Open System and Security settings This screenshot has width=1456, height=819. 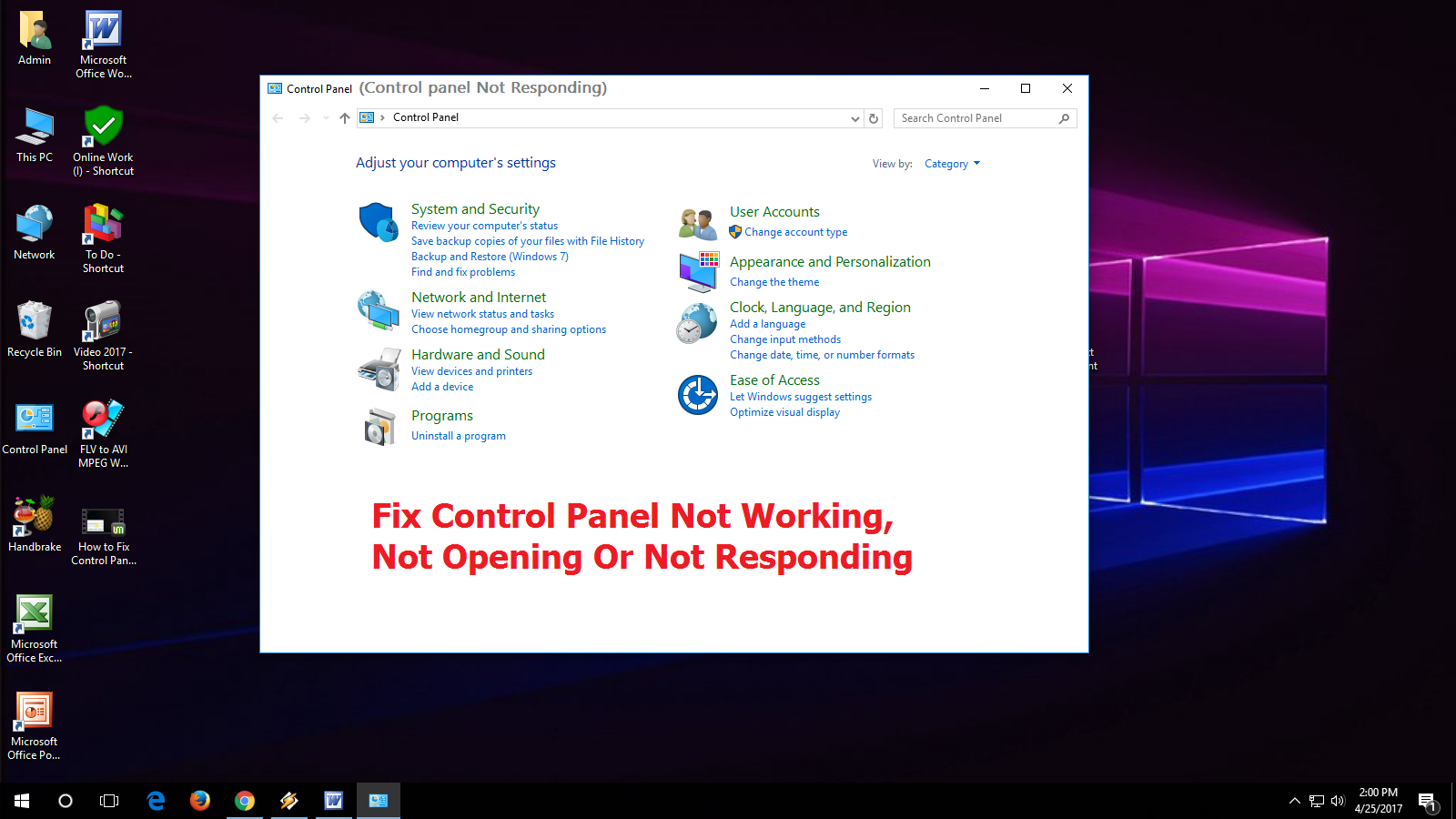[x=475, y=208]
